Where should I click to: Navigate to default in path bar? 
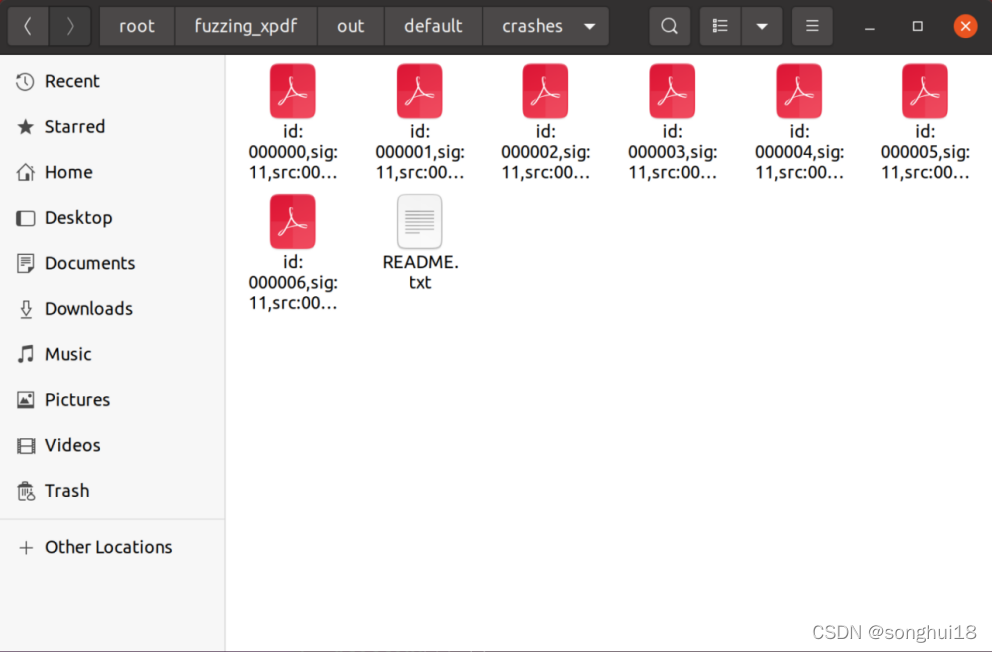(433, 26)
